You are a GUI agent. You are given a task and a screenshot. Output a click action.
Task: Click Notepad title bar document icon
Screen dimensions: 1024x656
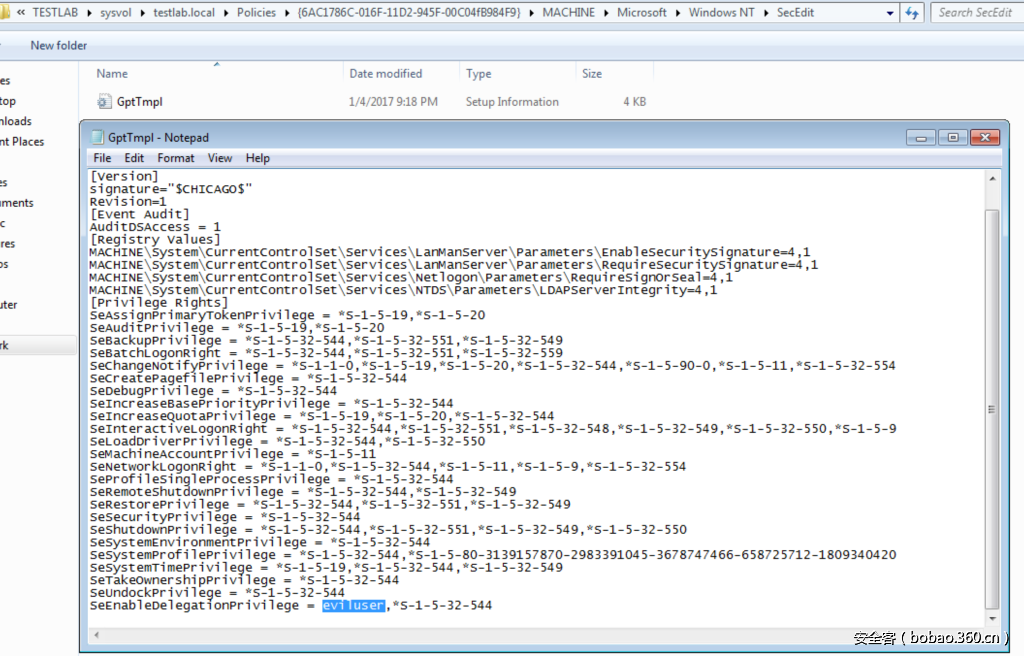click(97, 137)
